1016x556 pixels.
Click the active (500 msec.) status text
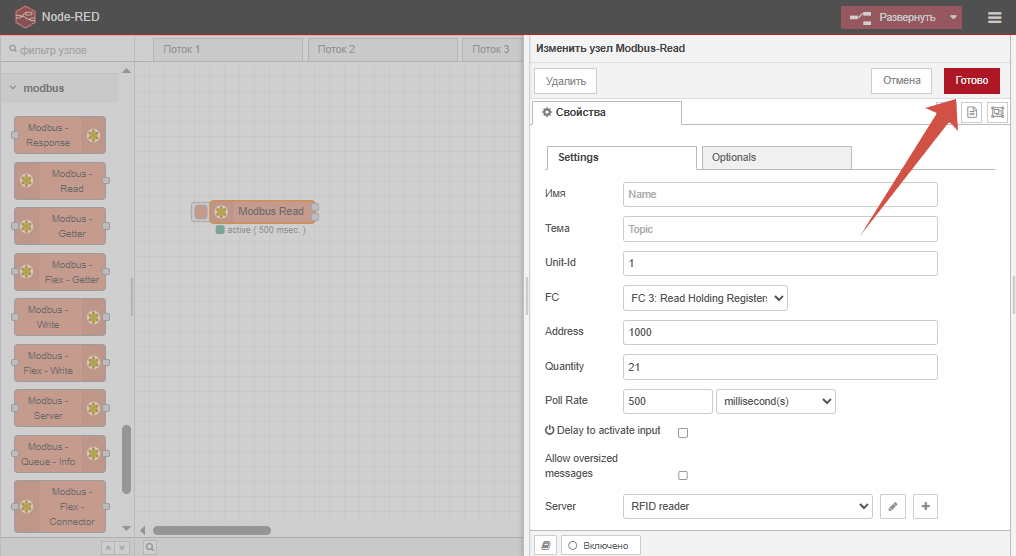pos(266,230)
